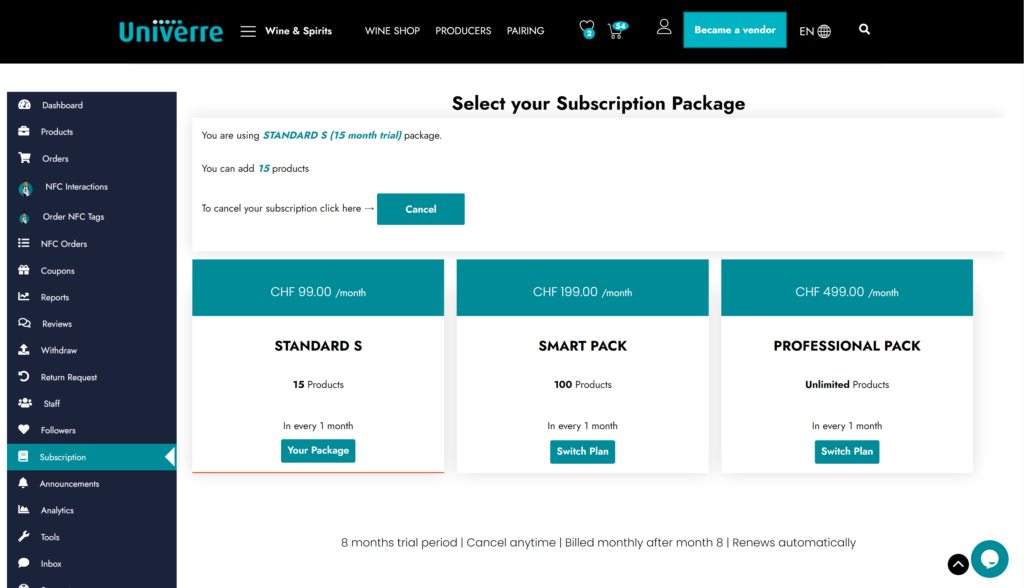
Task: Open the chat support bubble
Action: (989, 559)
